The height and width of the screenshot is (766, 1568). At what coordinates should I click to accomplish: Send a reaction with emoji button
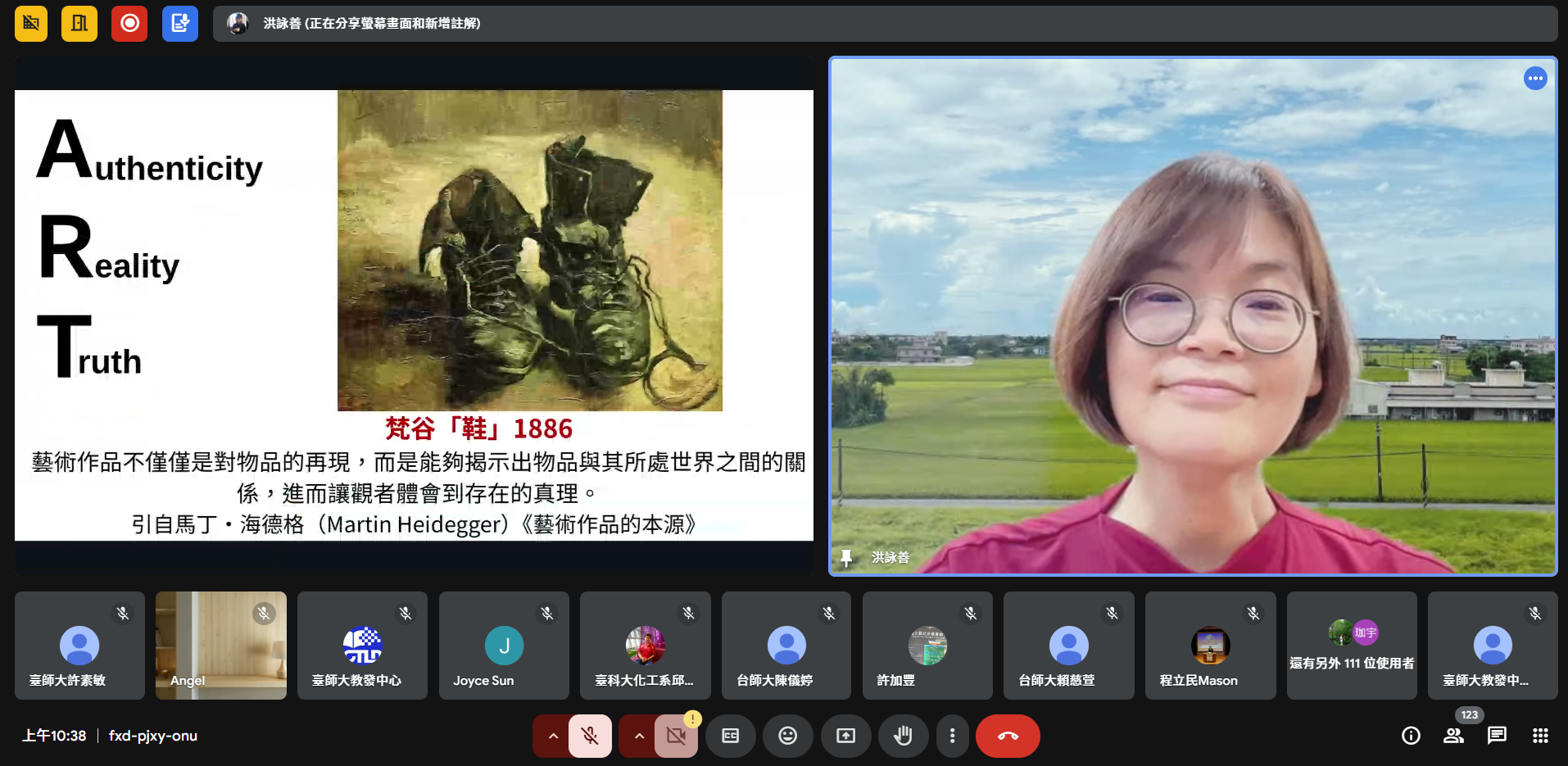pos(787,736)
